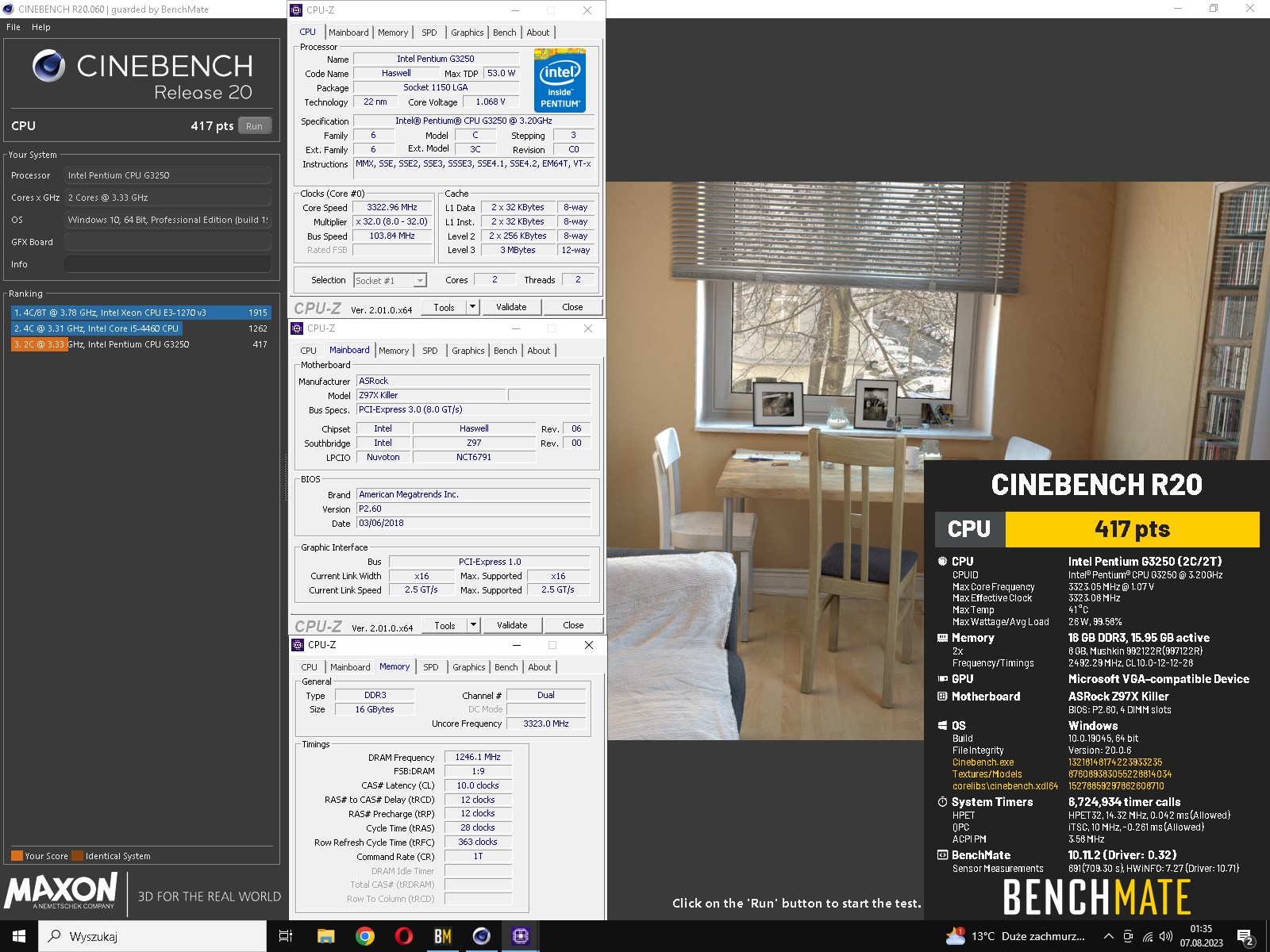
Task: Open Graphics tab in top CPU-Z window
Action: point(468,33)
